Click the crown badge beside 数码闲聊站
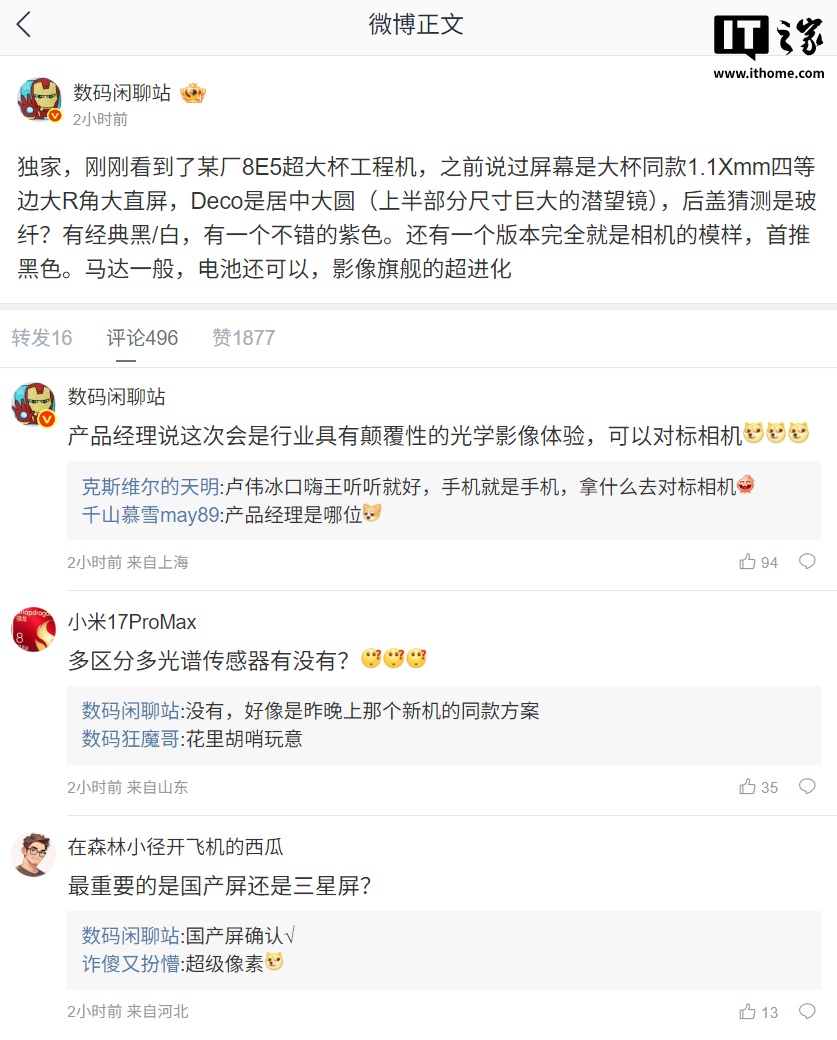Viewport: 837px width, 1040px height. (x=192, y=94)
